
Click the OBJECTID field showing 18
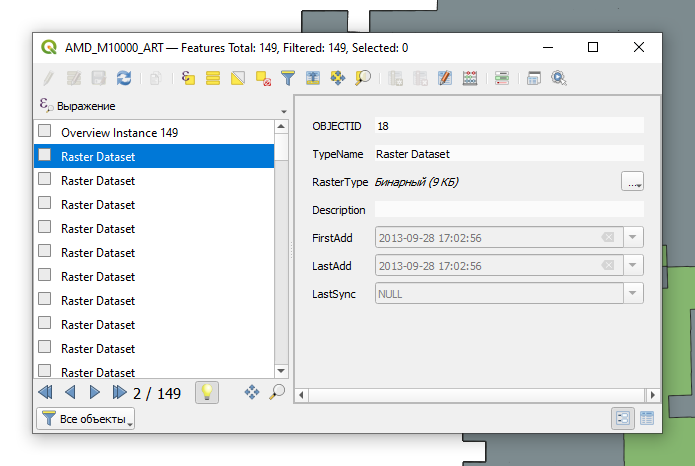pos(509,126)
